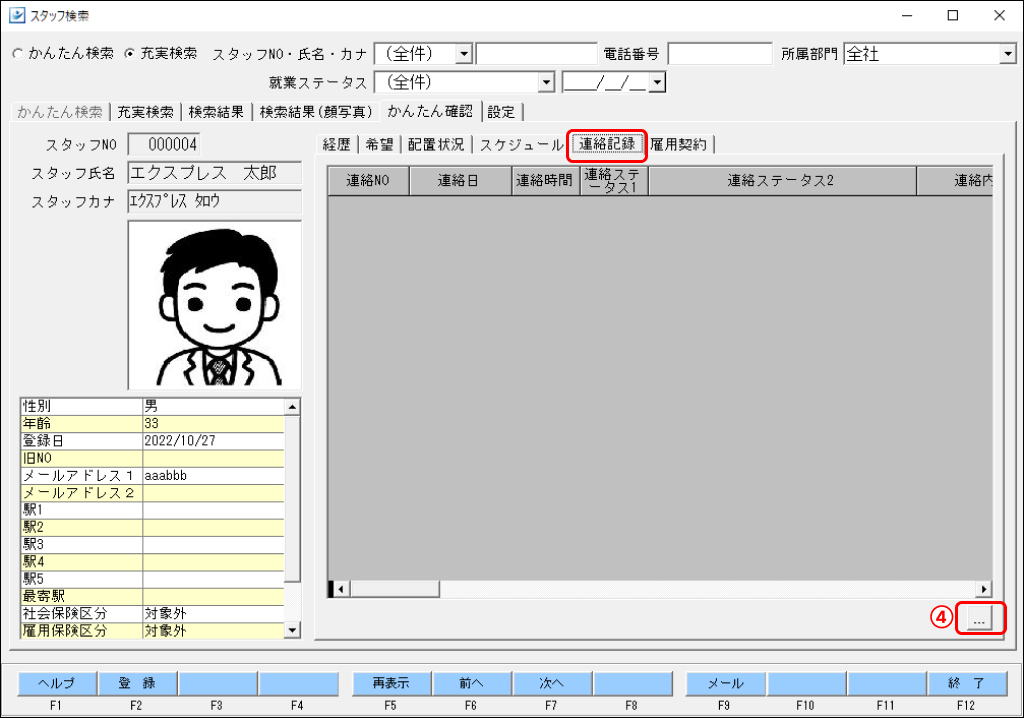Image resolution: width=1024 pixels, height=718 pixels.
Task: Click the スタッフカナ field
Action: click(x=215, y=201)
